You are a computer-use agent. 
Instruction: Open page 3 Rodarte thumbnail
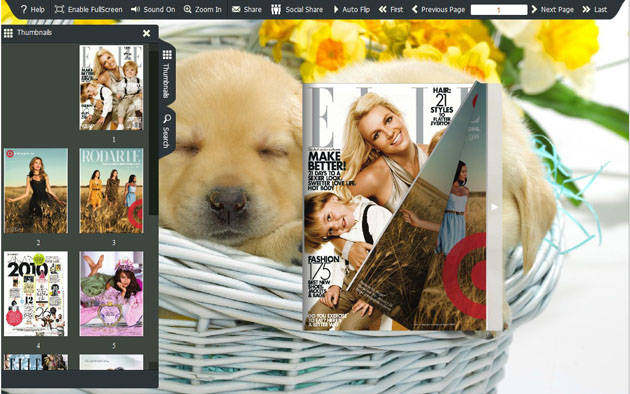[x=111, y=191]
